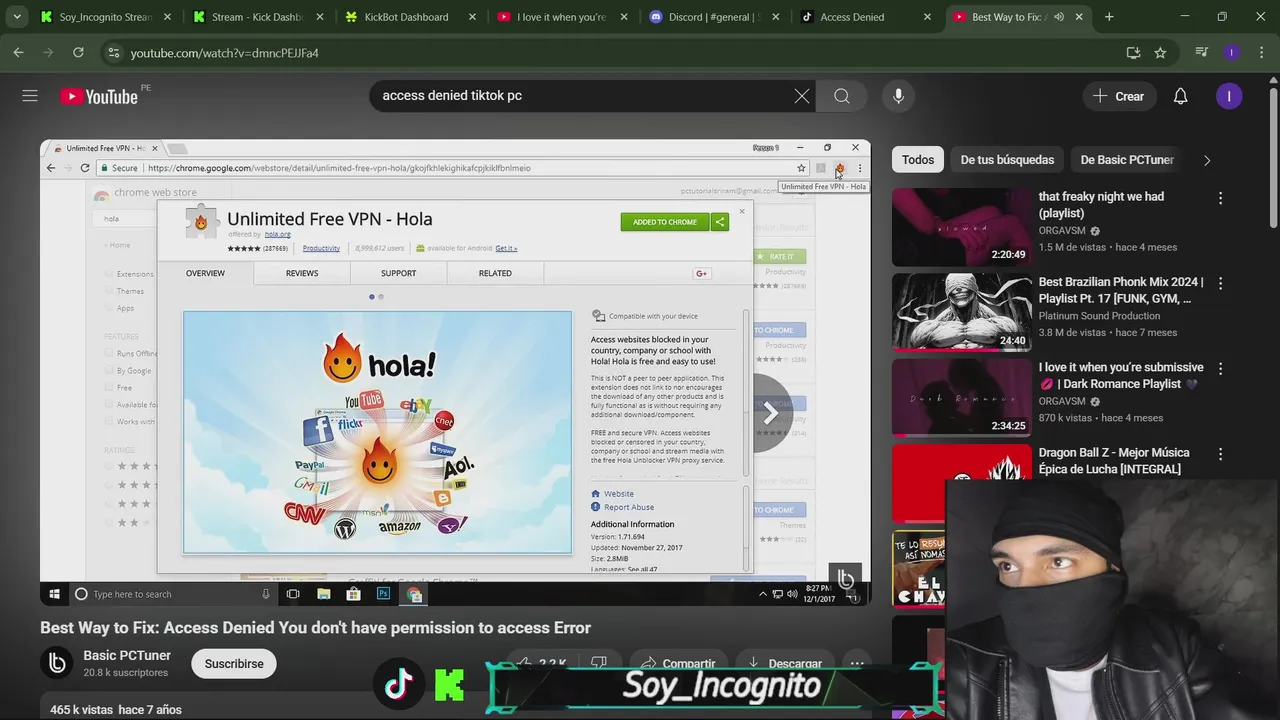Open the YouTube account avatar menu
Viewport: 1280px width, 720px height.
click(1229, 96)
